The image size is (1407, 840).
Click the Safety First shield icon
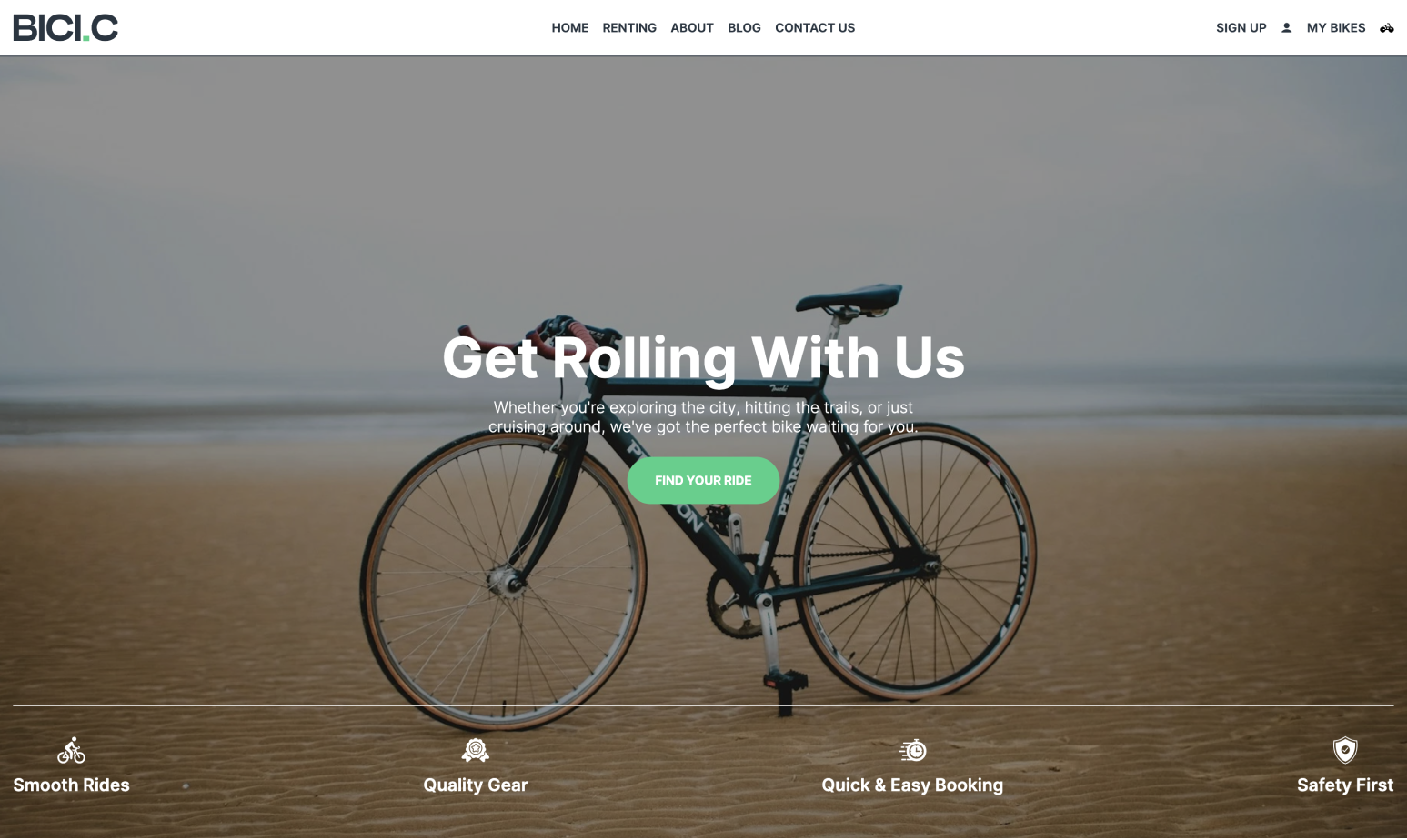pyautogui.click(x=1345, y=750)
